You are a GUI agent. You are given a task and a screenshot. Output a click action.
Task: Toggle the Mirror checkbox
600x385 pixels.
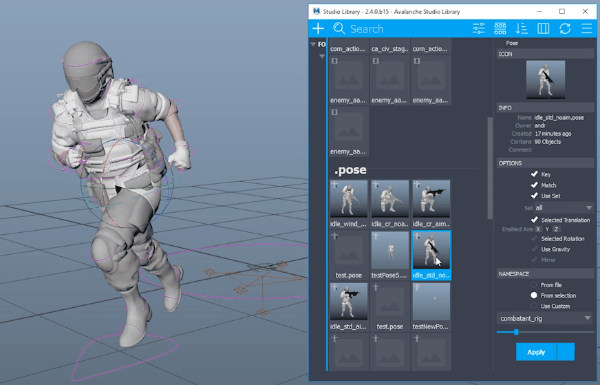coord(534,260)
